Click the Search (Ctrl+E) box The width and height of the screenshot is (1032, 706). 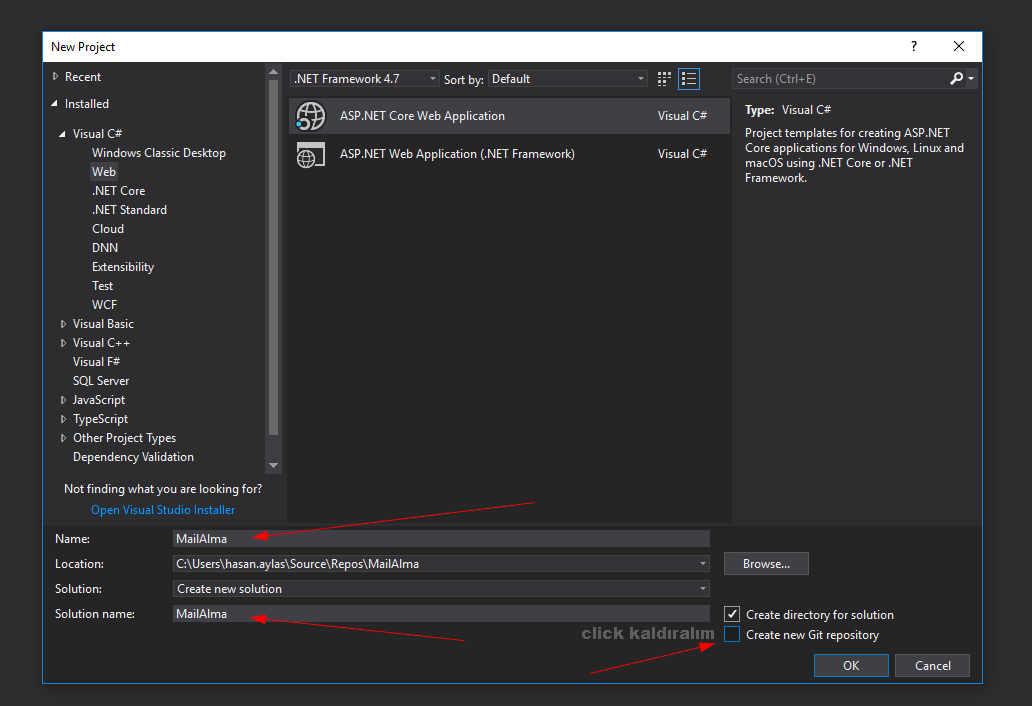click(x=840, y=79)
